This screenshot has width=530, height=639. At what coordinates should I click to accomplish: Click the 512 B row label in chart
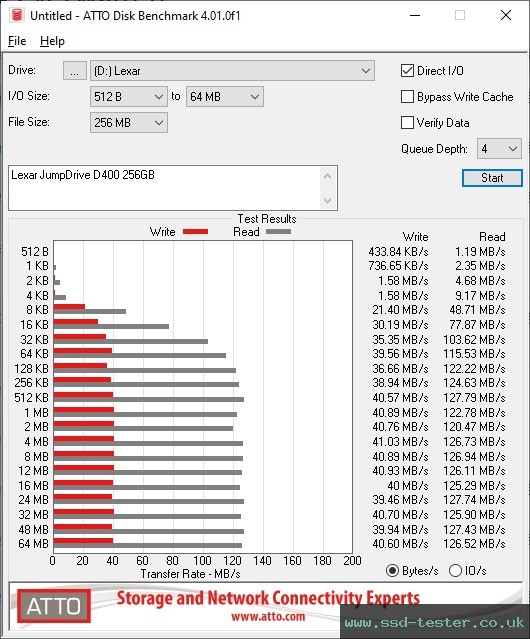coord(35,252)
